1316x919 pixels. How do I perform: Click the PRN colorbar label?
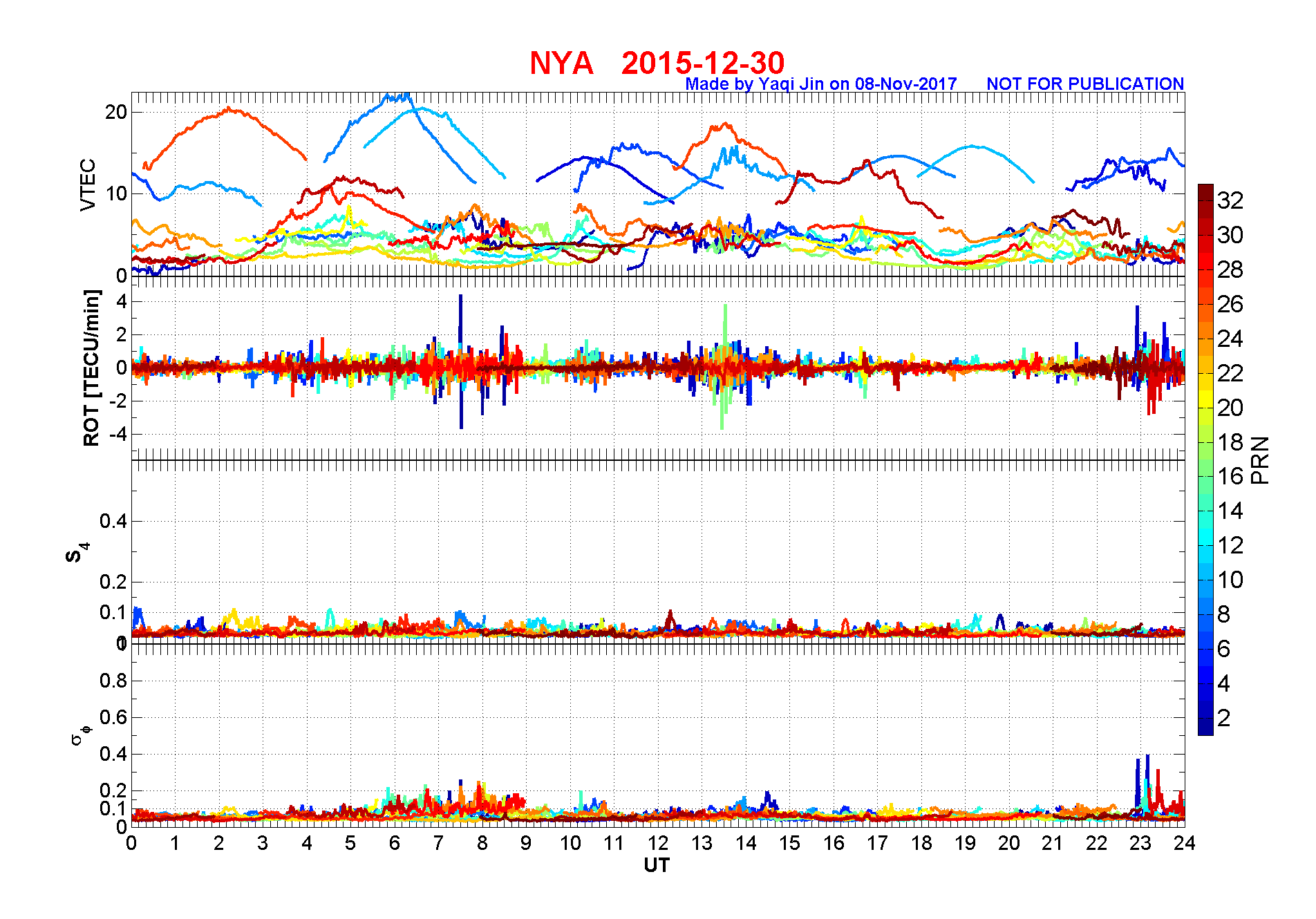pos(1260,460)
